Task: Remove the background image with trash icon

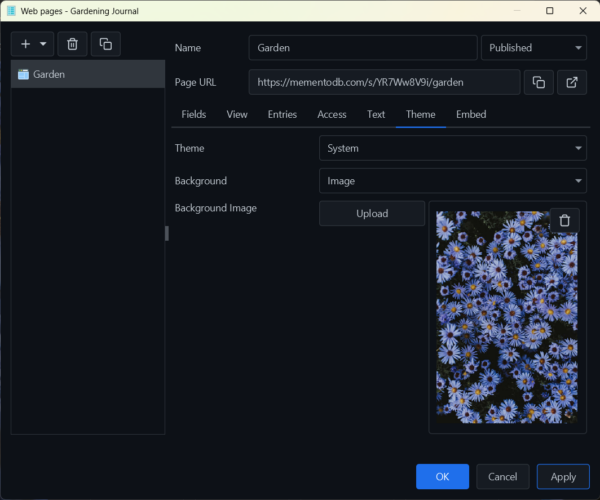Action: tap(564, 221)
